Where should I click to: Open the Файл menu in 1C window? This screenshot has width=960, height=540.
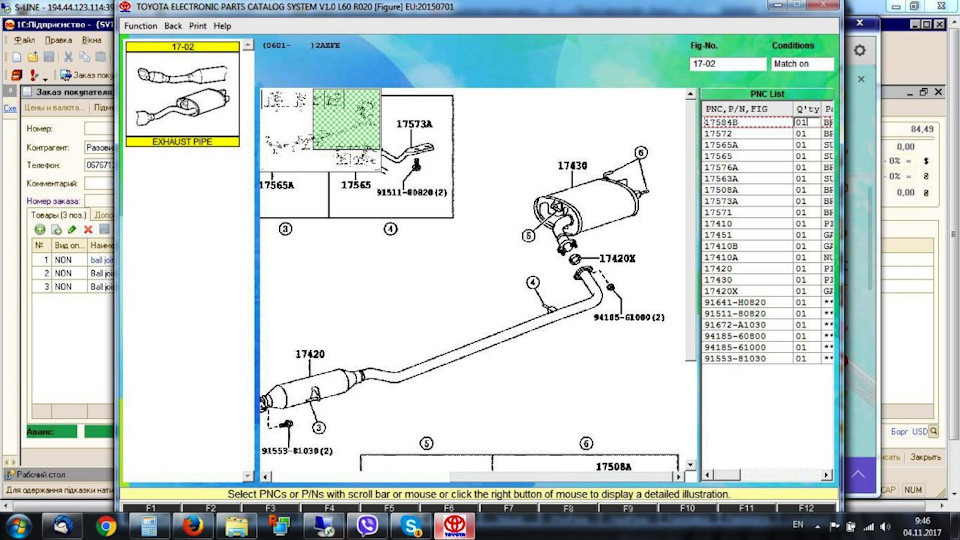[x=24, y=40]
